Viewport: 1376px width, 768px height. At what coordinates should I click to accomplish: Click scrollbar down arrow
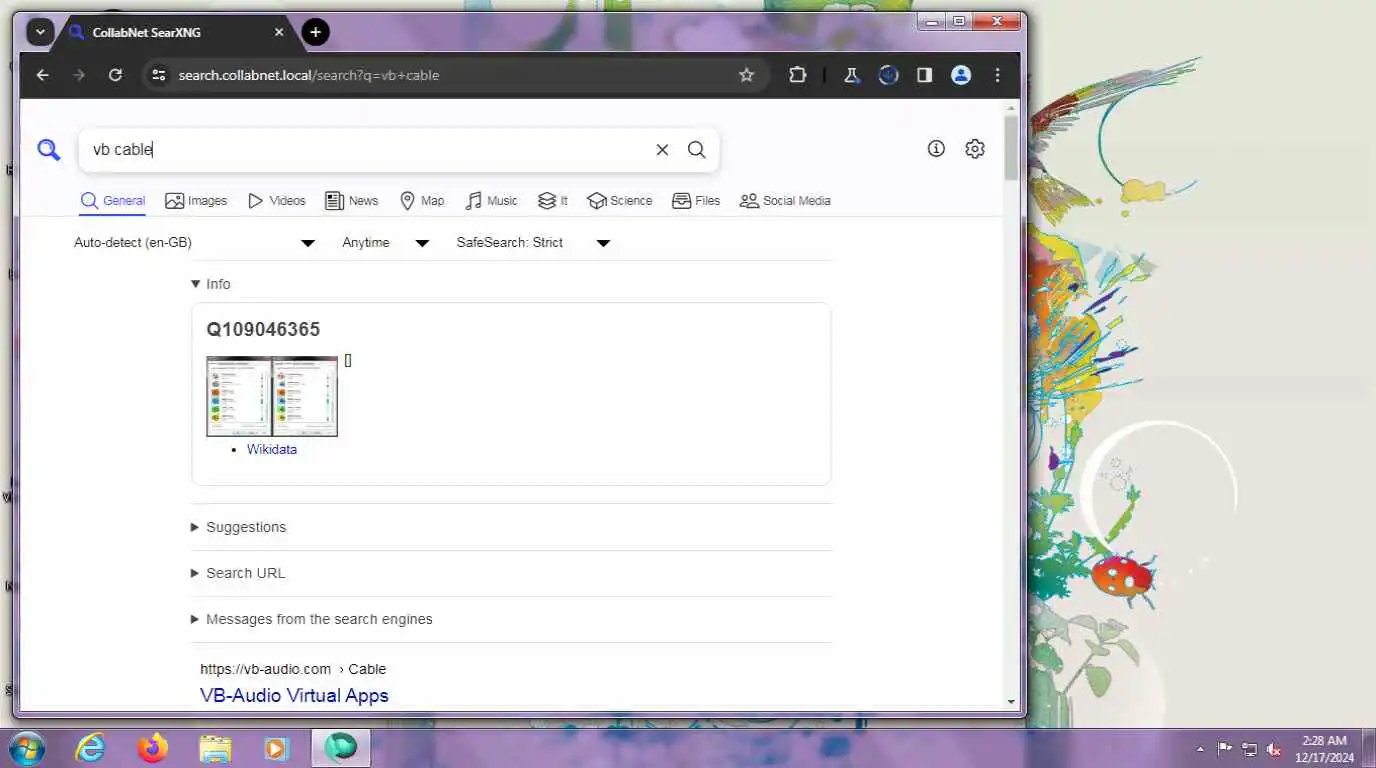click(1011, 702)
